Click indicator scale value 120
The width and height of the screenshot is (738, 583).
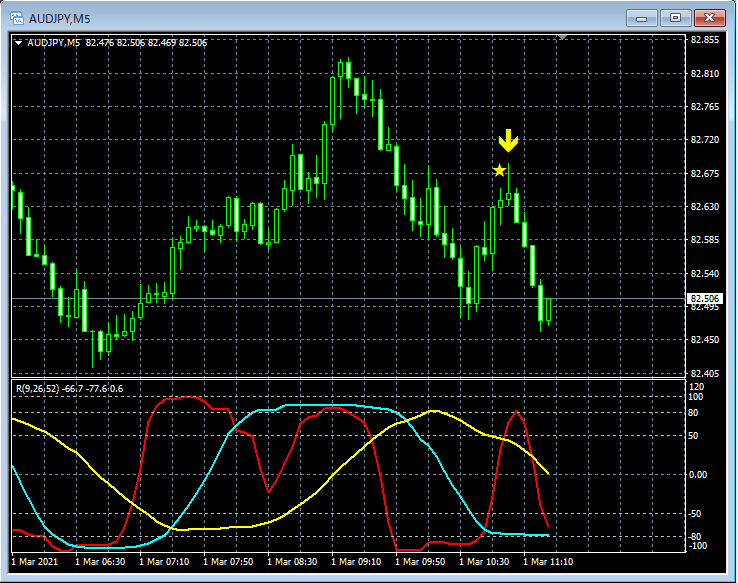tap(696, 387)
